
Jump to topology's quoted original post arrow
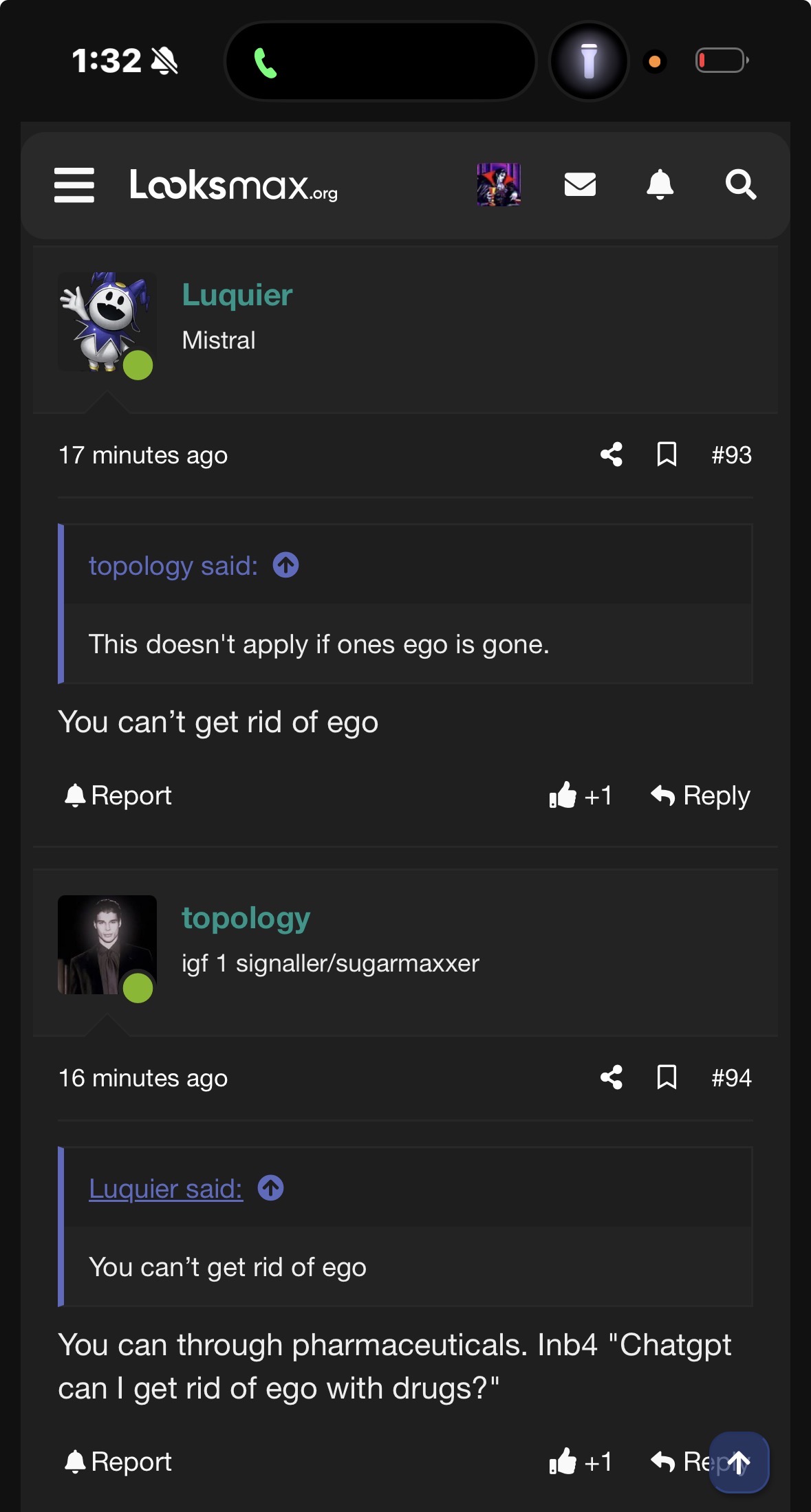(x=285, y=565)
